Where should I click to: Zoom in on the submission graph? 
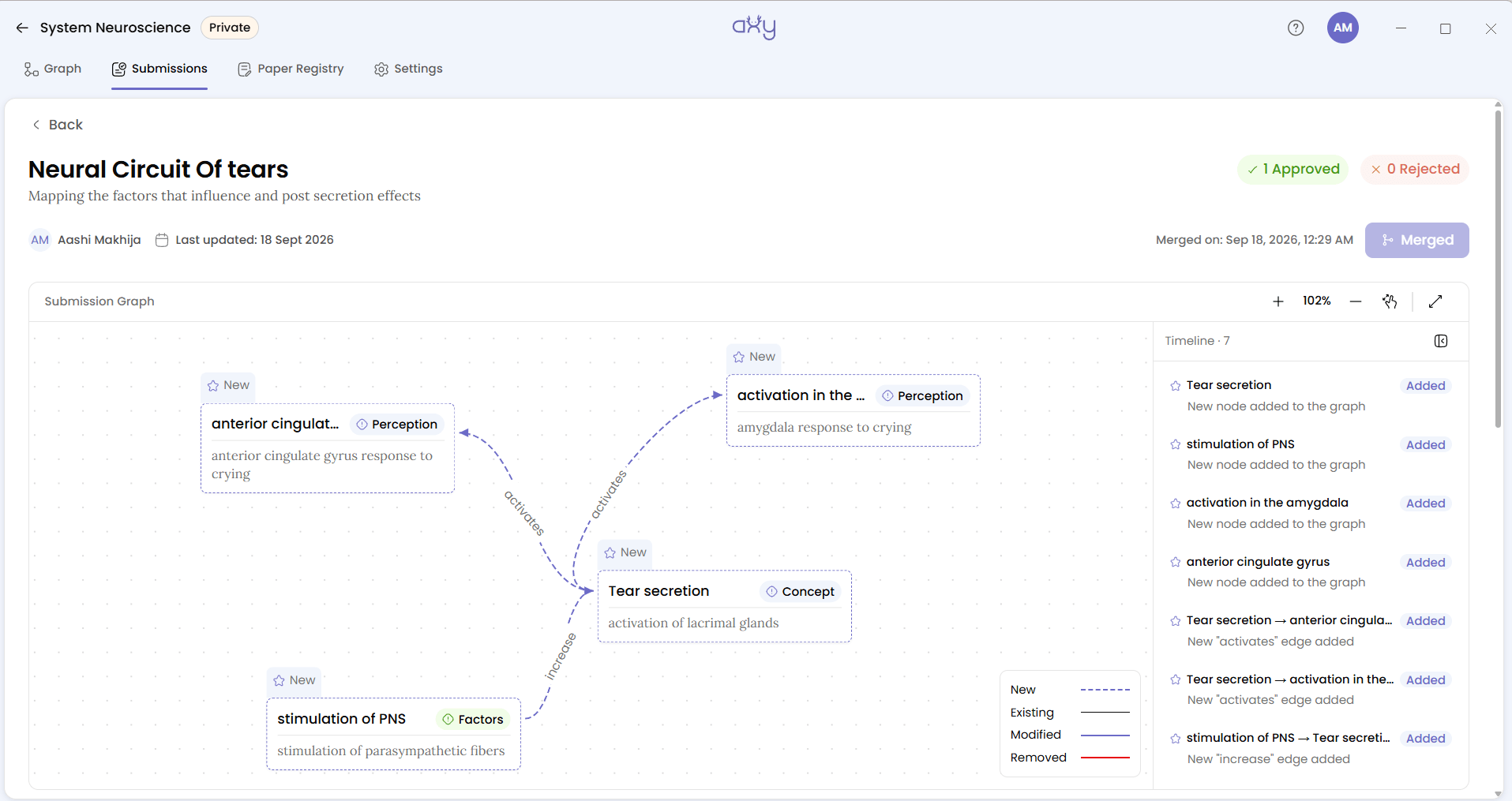coord(1278,301)
